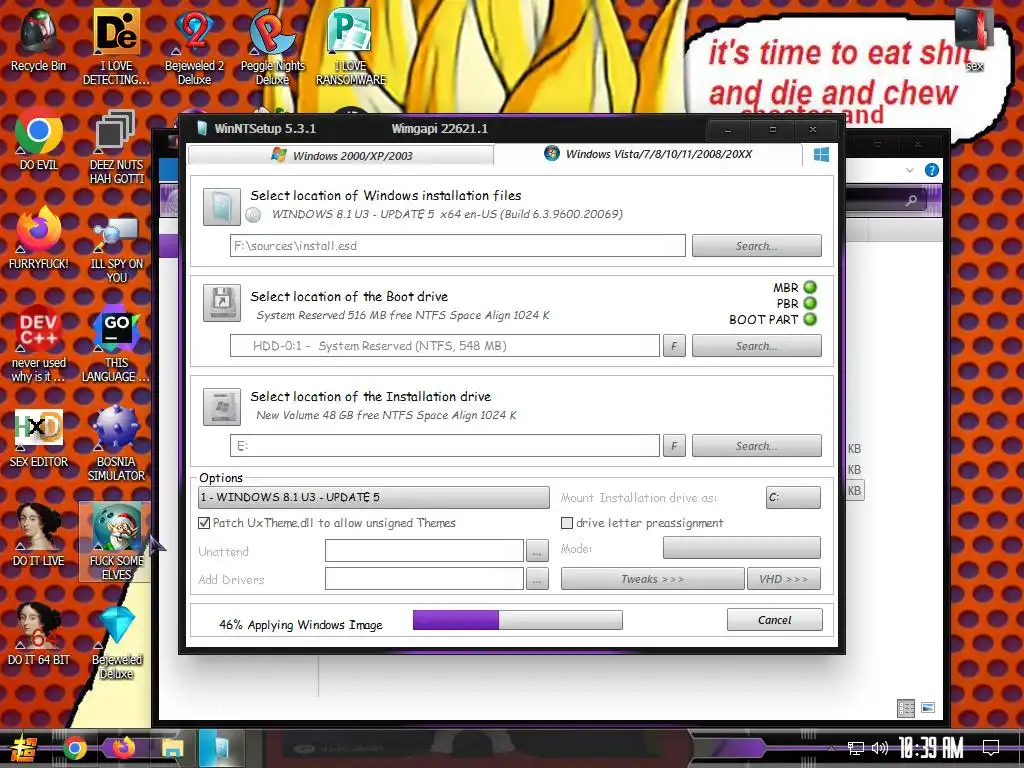Launch the HxD SEX EDITOR shortcut
This screenshot has height=768, width=1024.
[x=38, y=438]
